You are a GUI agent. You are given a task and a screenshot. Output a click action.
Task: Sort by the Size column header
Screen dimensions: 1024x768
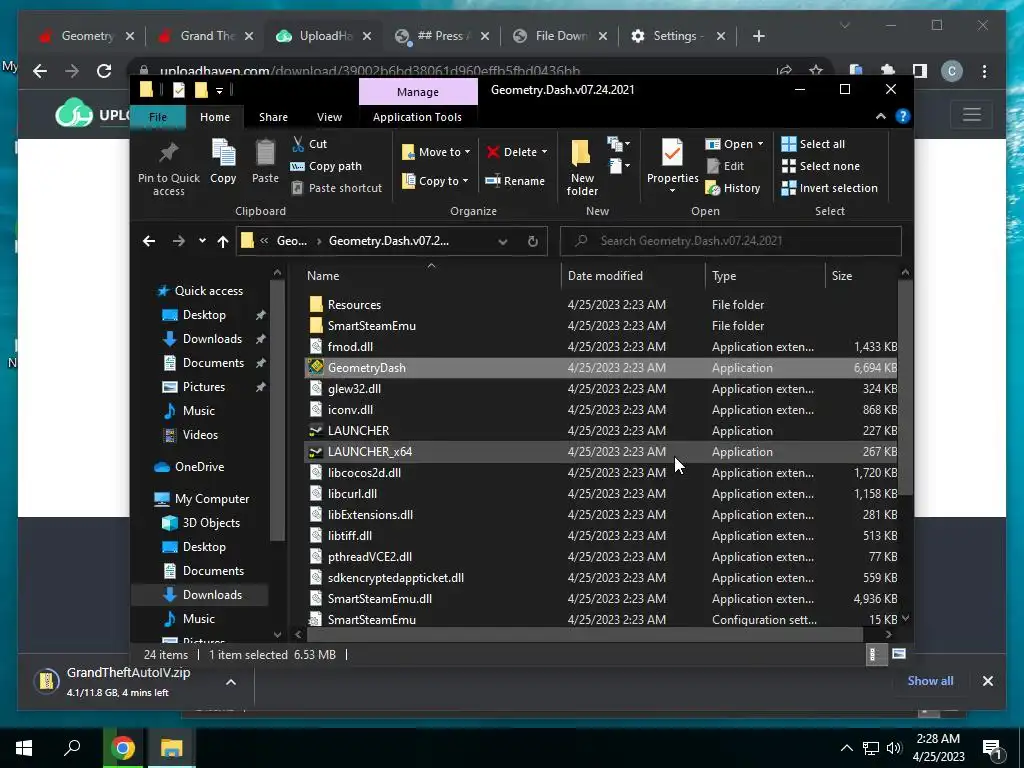(861, 276)
